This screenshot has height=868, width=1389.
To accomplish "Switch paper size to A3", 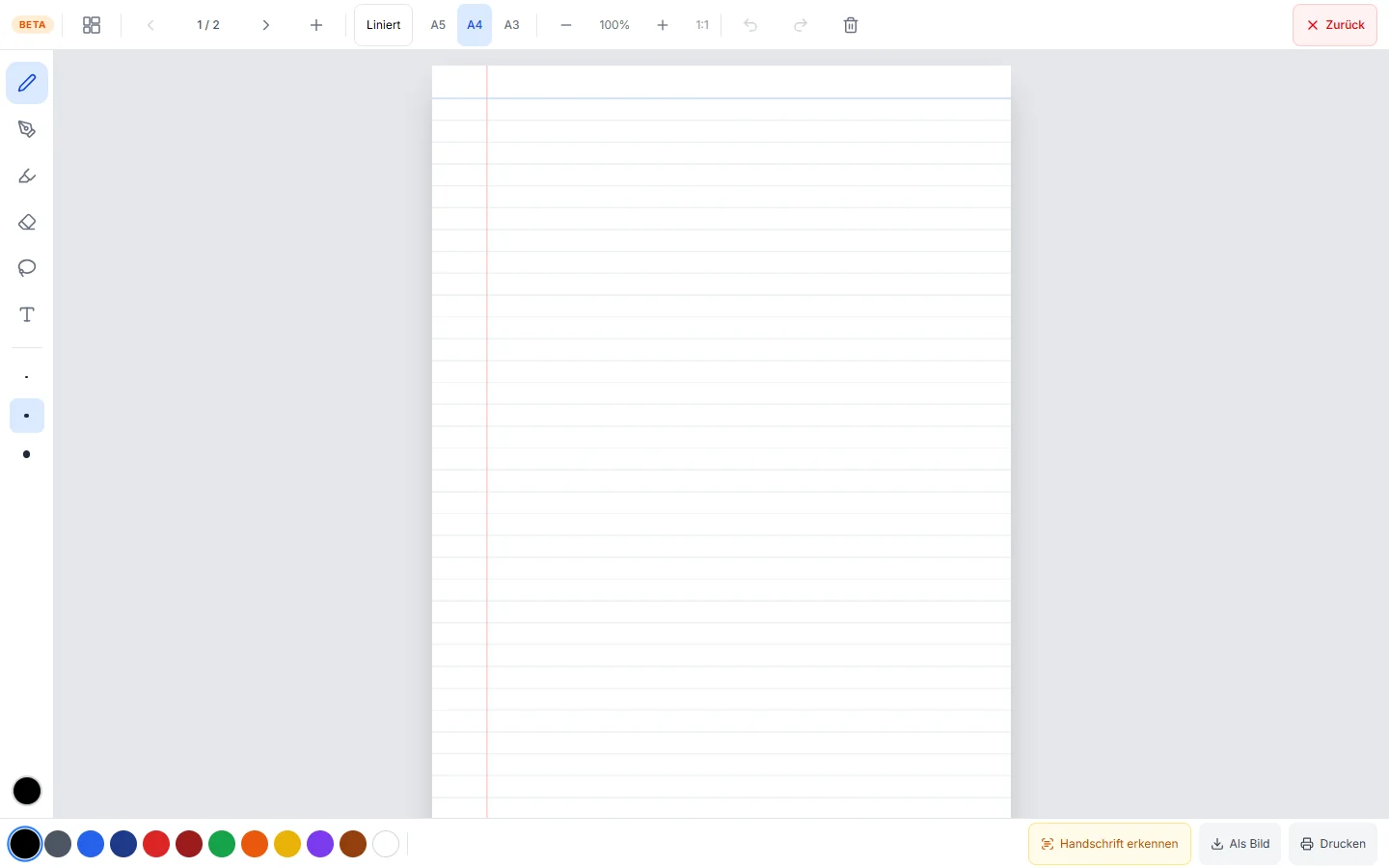I will [x=512, y=25].
